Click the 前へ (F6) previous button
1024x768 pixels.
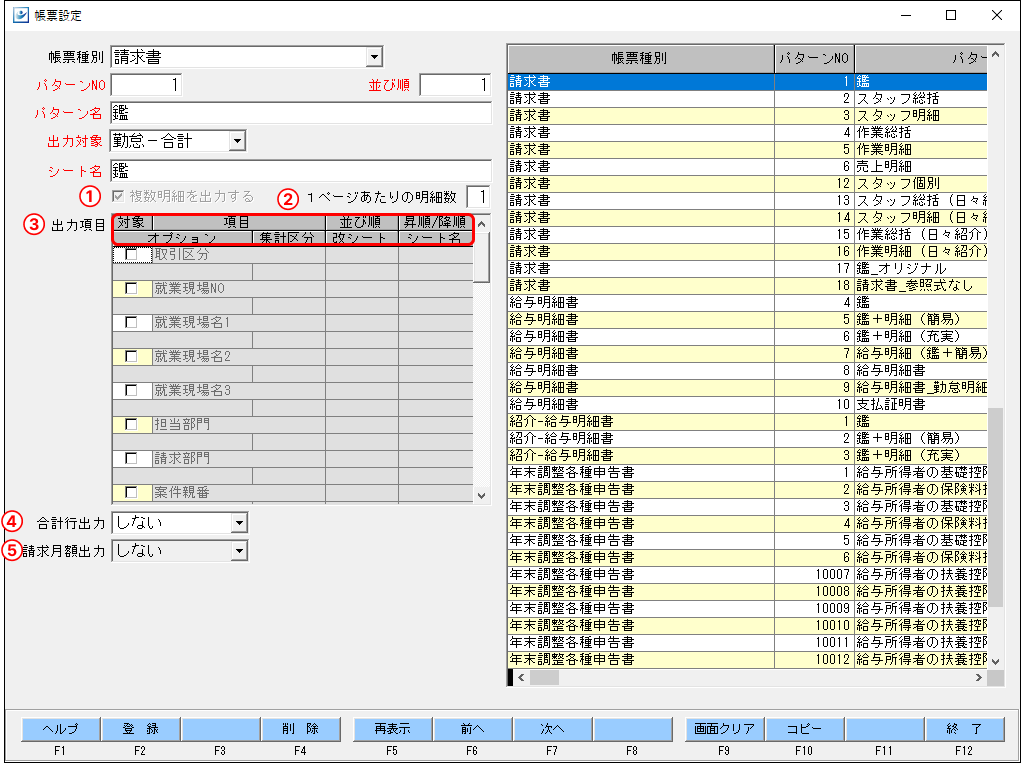[x=472, y=729]
